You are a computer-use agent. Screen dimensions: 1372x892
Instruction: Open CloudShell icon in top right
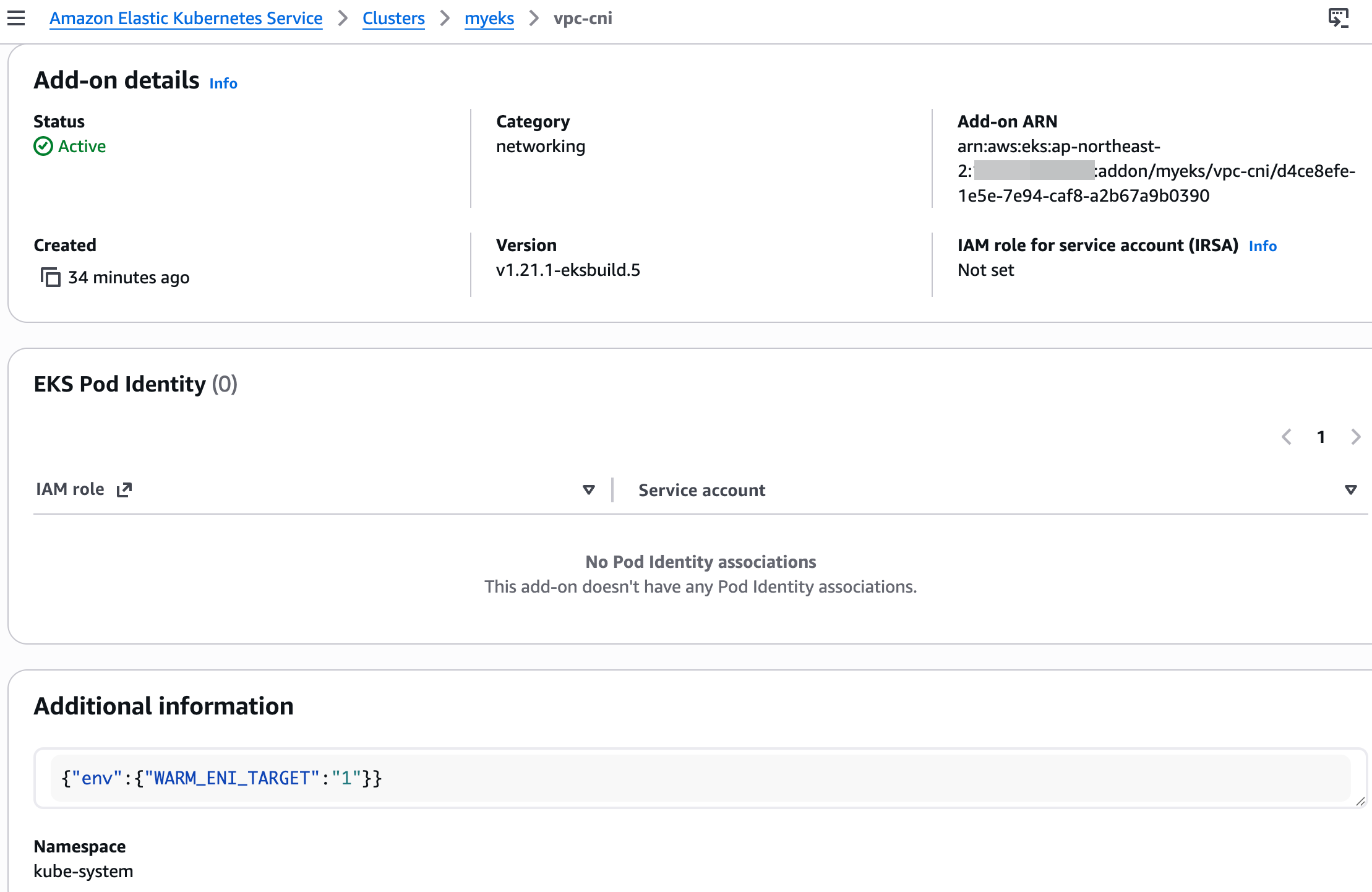[1338, 18]
